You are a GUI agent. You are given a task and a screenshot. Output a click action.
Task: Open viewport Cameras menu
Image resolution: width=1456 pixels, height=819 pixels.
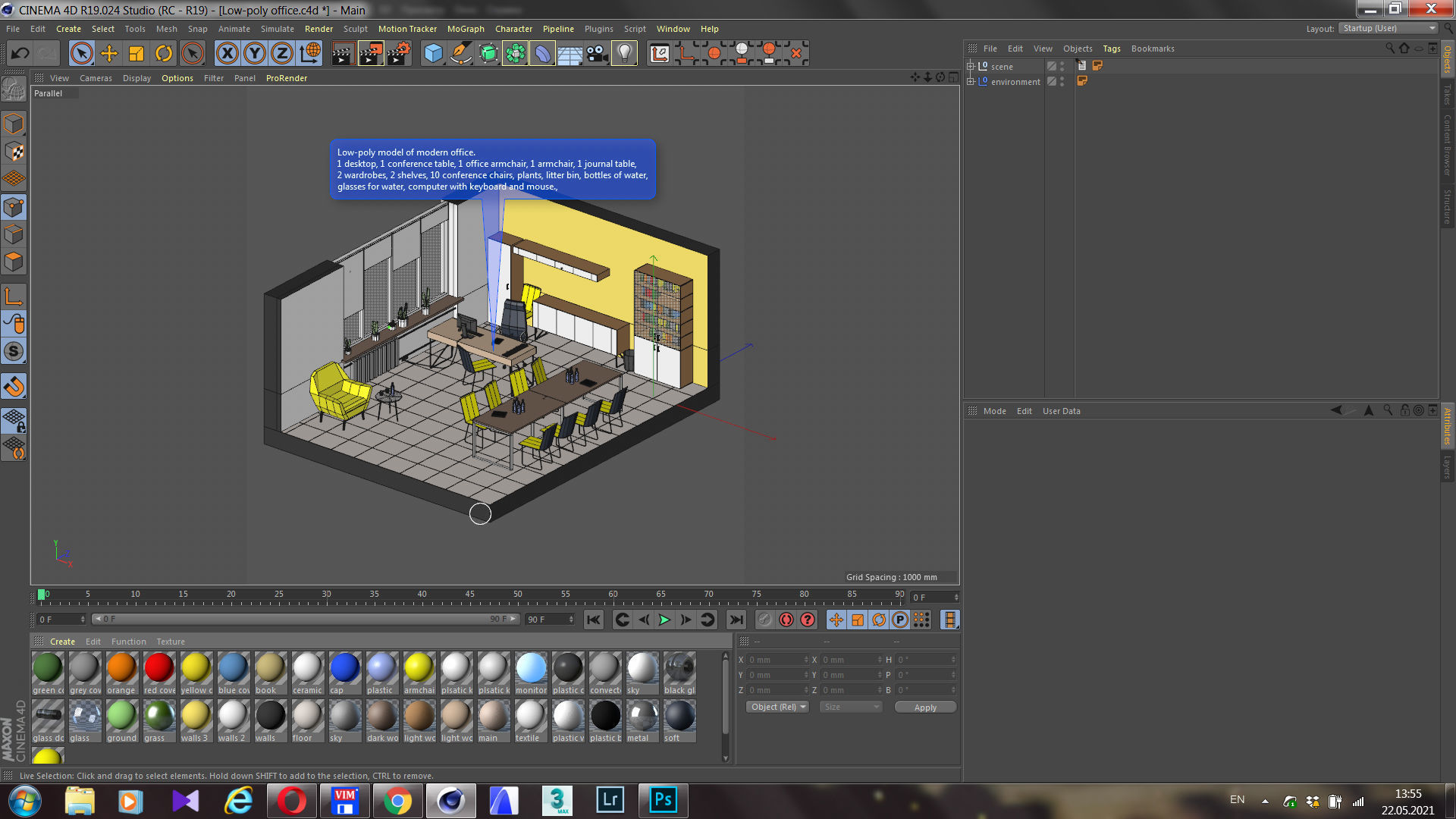tap(96, 78)
